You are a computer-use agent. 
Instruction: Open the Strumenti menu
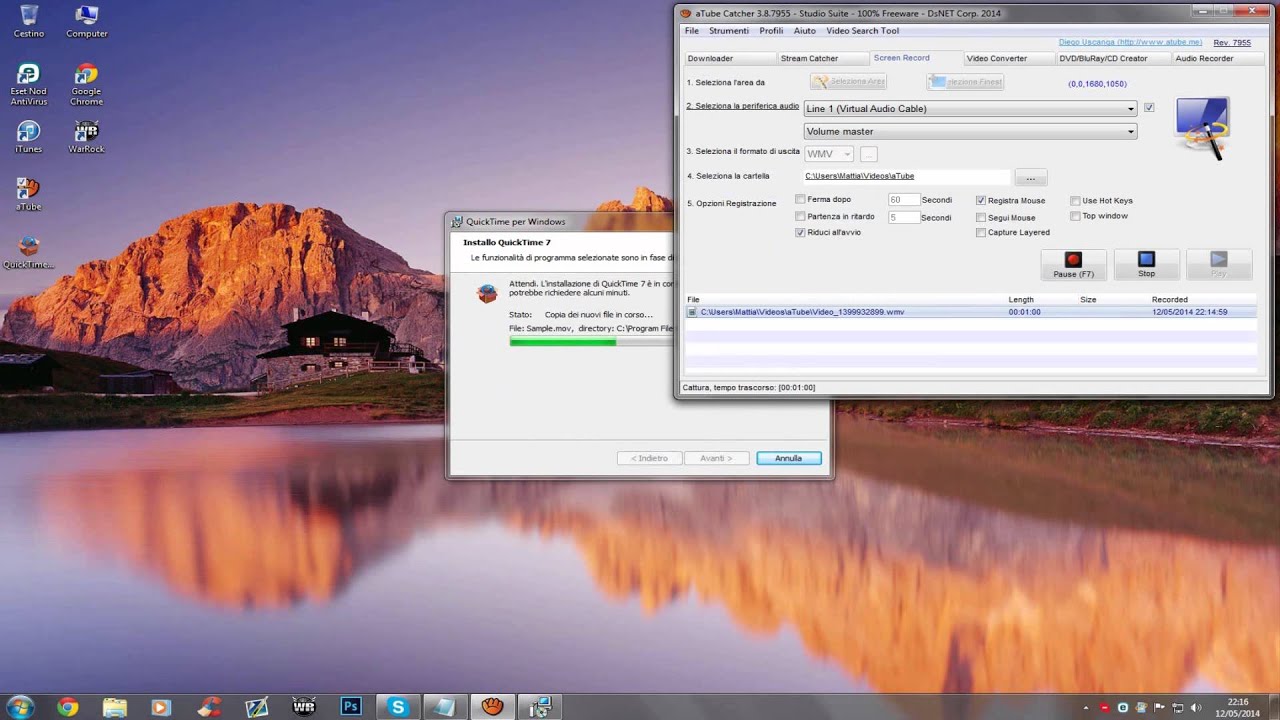tap(729, 31)
